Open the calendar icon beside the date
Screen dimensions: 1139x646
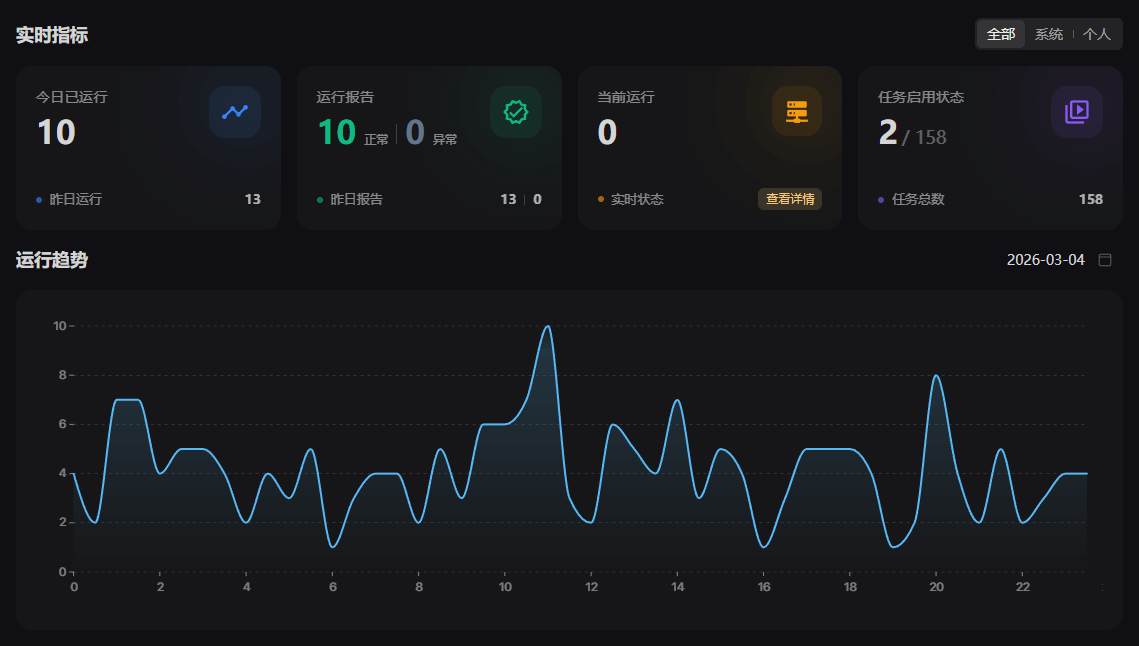point(1105,260)
